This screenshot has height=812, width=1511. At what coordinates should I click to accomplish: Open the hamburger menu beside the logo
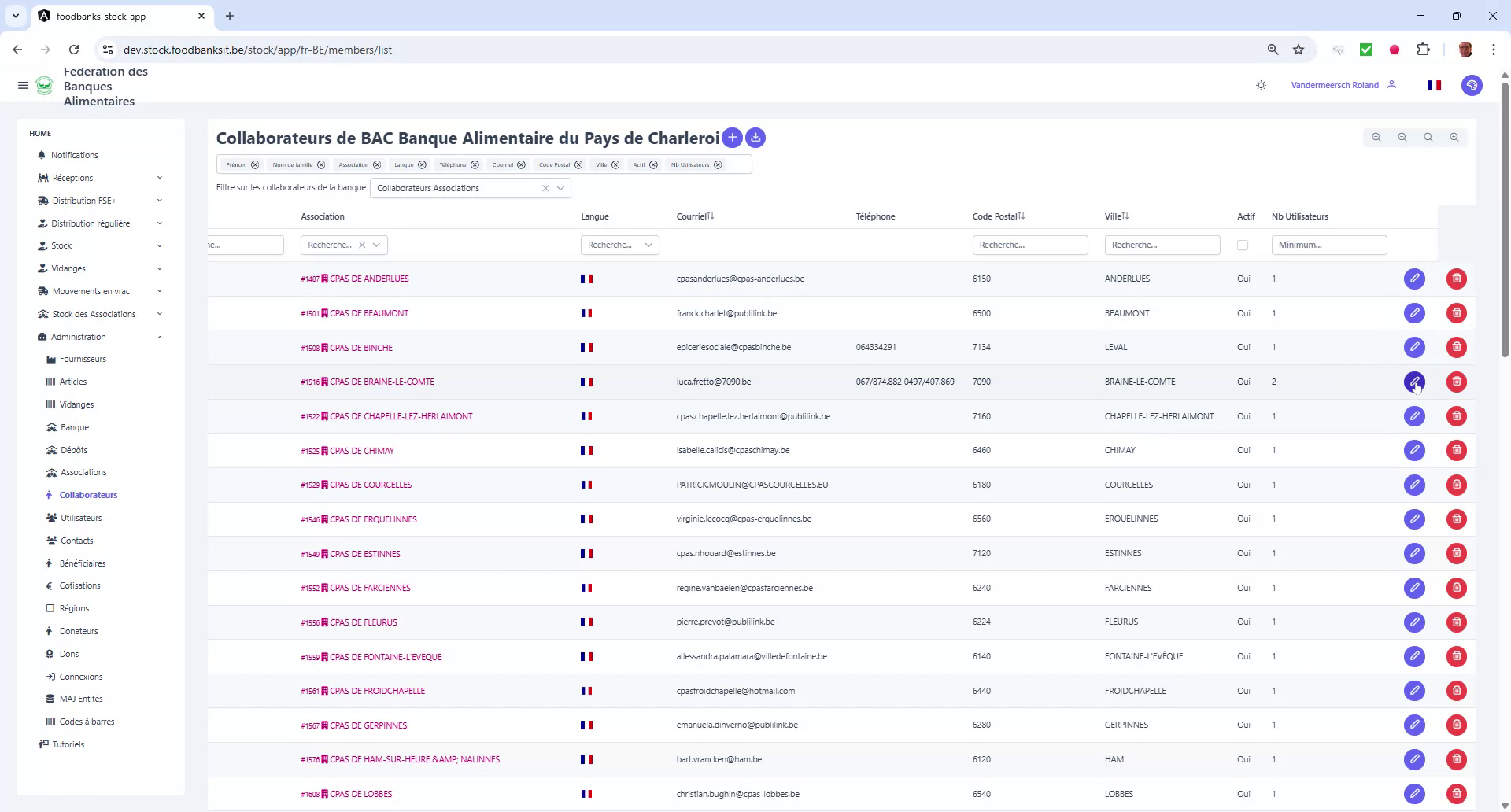23,85
